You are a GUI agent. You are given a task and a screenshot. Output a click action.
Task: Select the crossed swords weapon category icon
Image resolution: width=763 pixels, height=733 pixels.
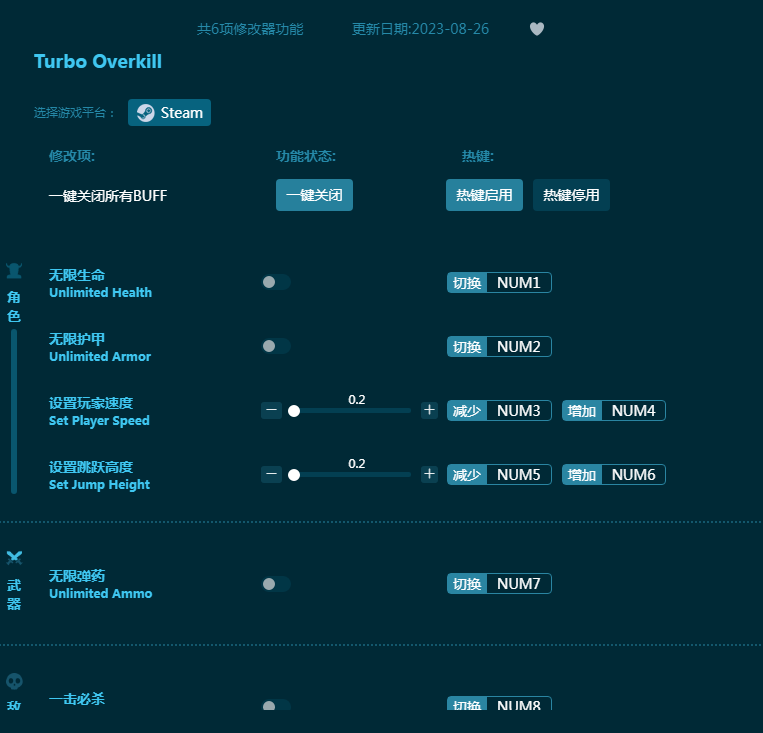click(x=14, y=558)
